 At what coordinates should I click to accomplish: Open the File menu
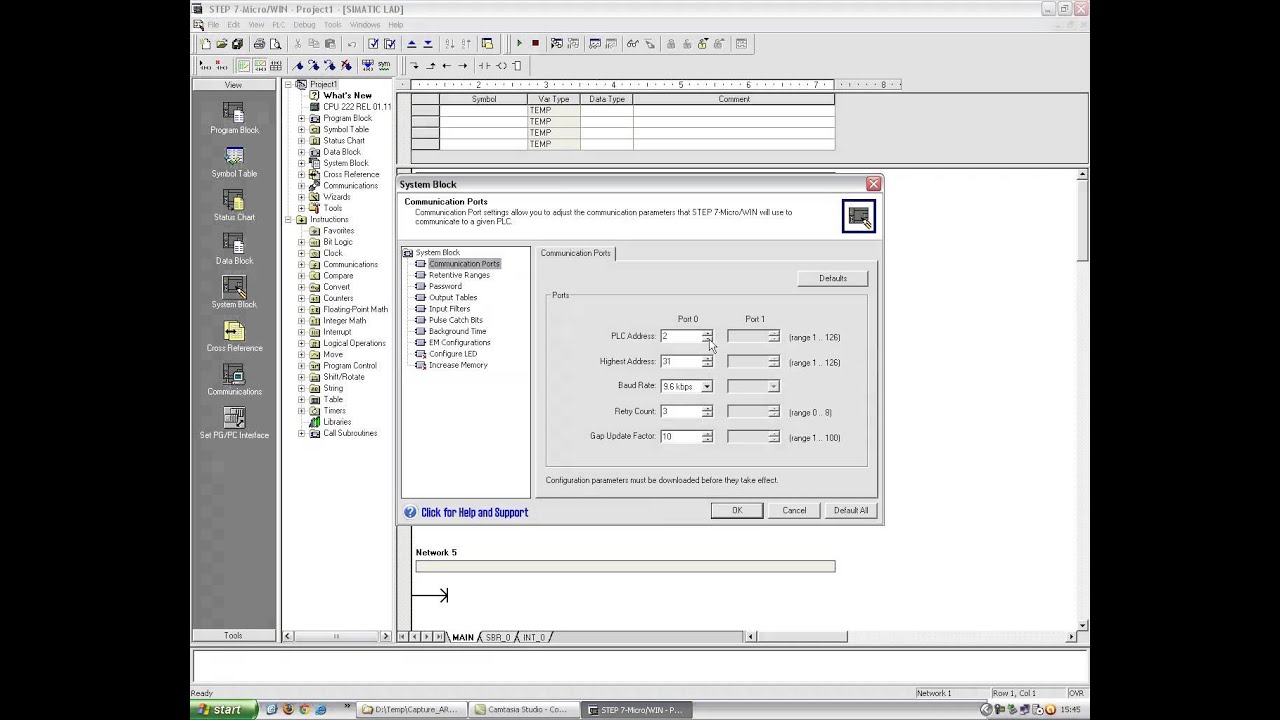(213, 25)
